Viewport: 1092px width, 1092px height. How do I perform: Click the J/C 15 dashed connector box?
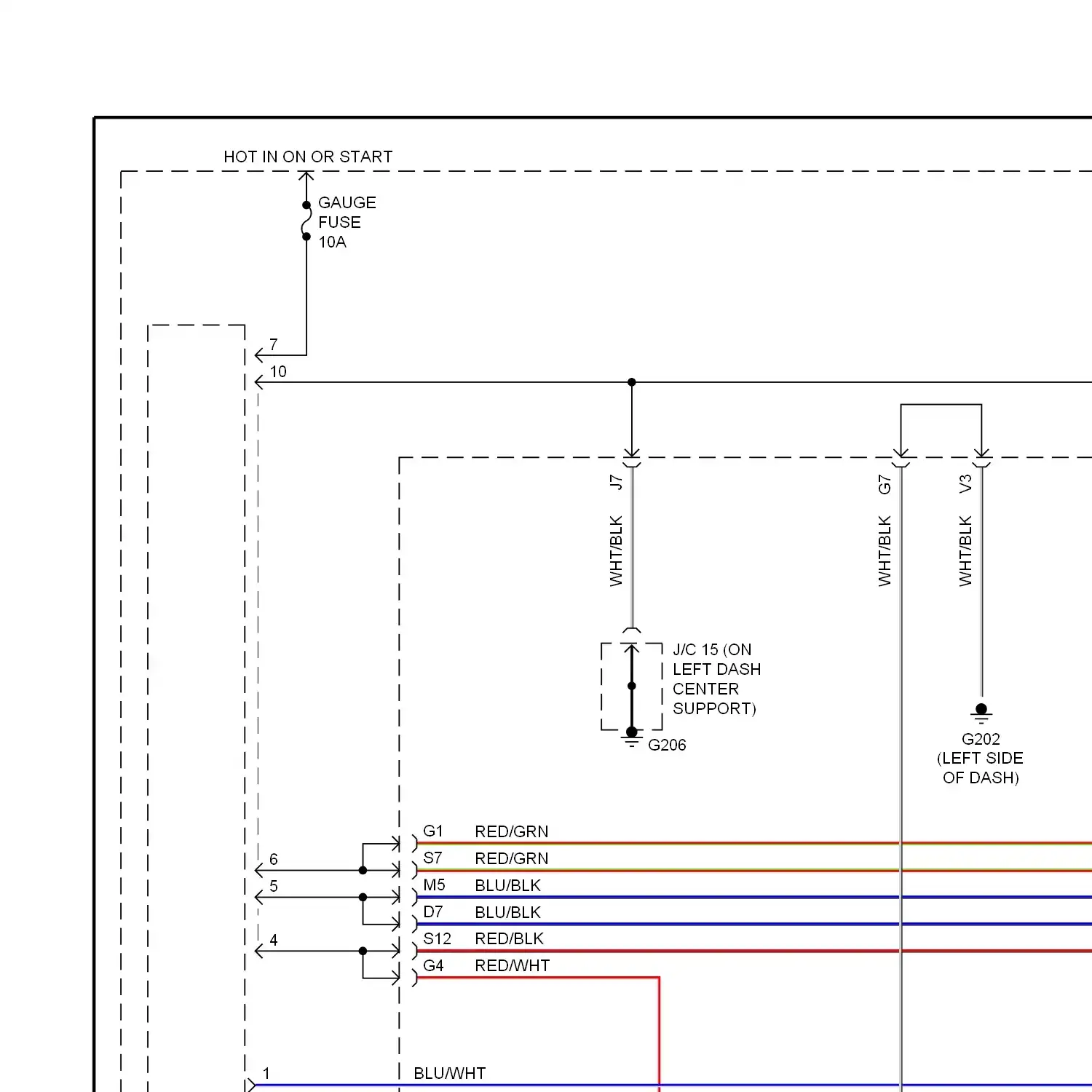[x=632, y=686]
